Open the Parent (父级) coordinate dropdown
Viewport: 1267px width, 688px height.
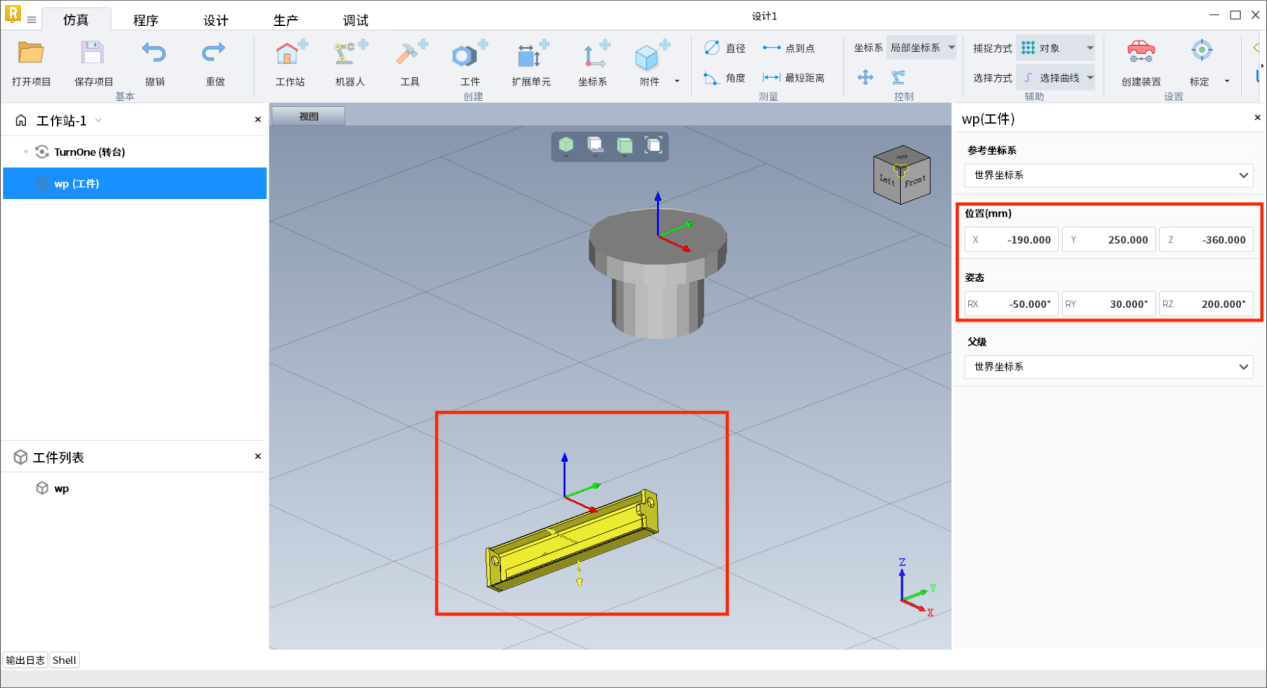(x=1109, y=367)
